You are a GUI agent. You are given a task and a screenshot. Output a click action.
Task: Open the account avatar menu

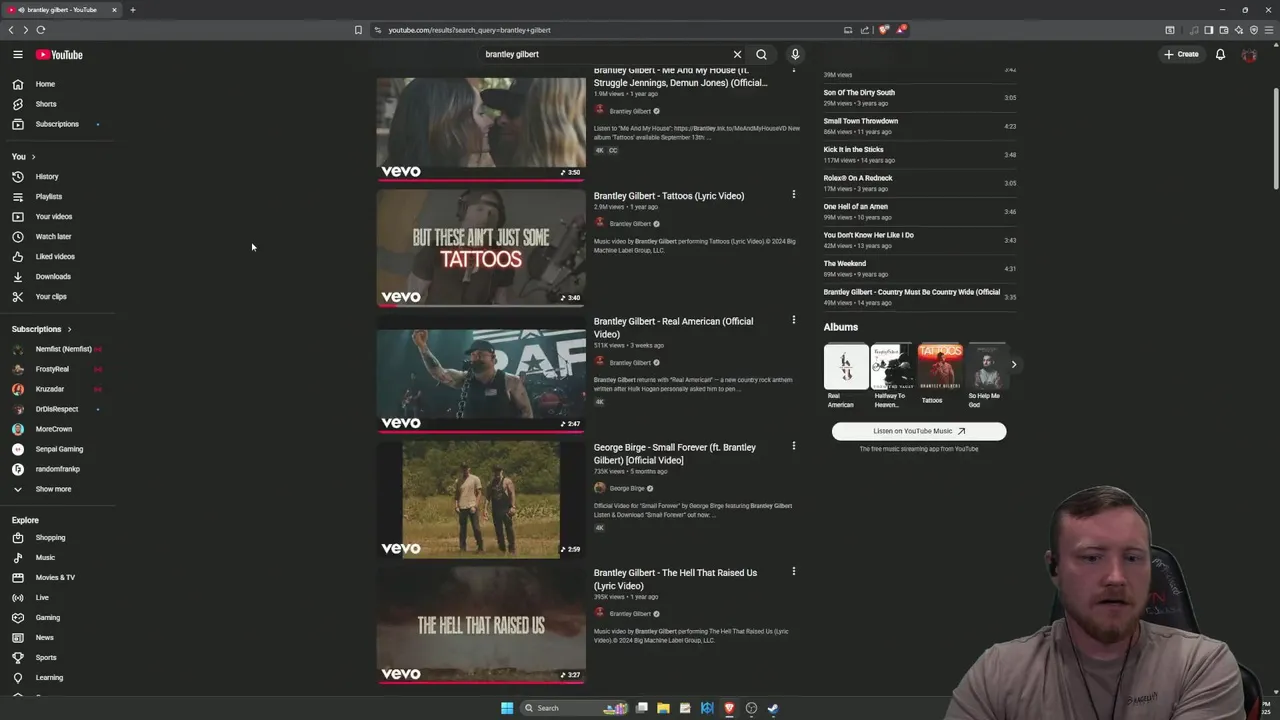point(1249,55)
